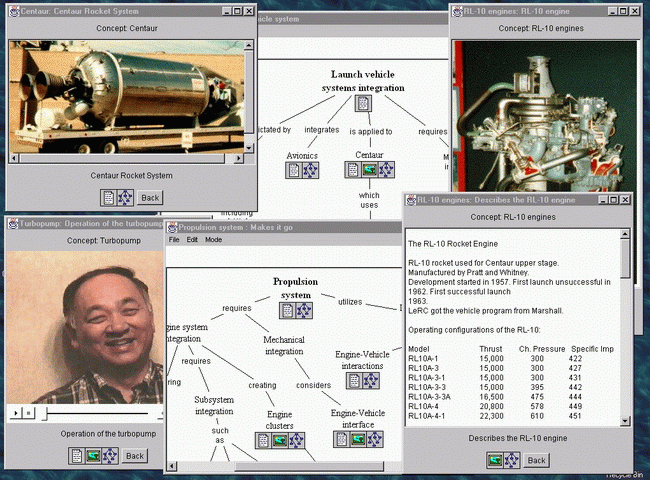
Task: Click scroll right arrow in Centaur image pane
Action: pyautogui.click(x=238, y=158)
